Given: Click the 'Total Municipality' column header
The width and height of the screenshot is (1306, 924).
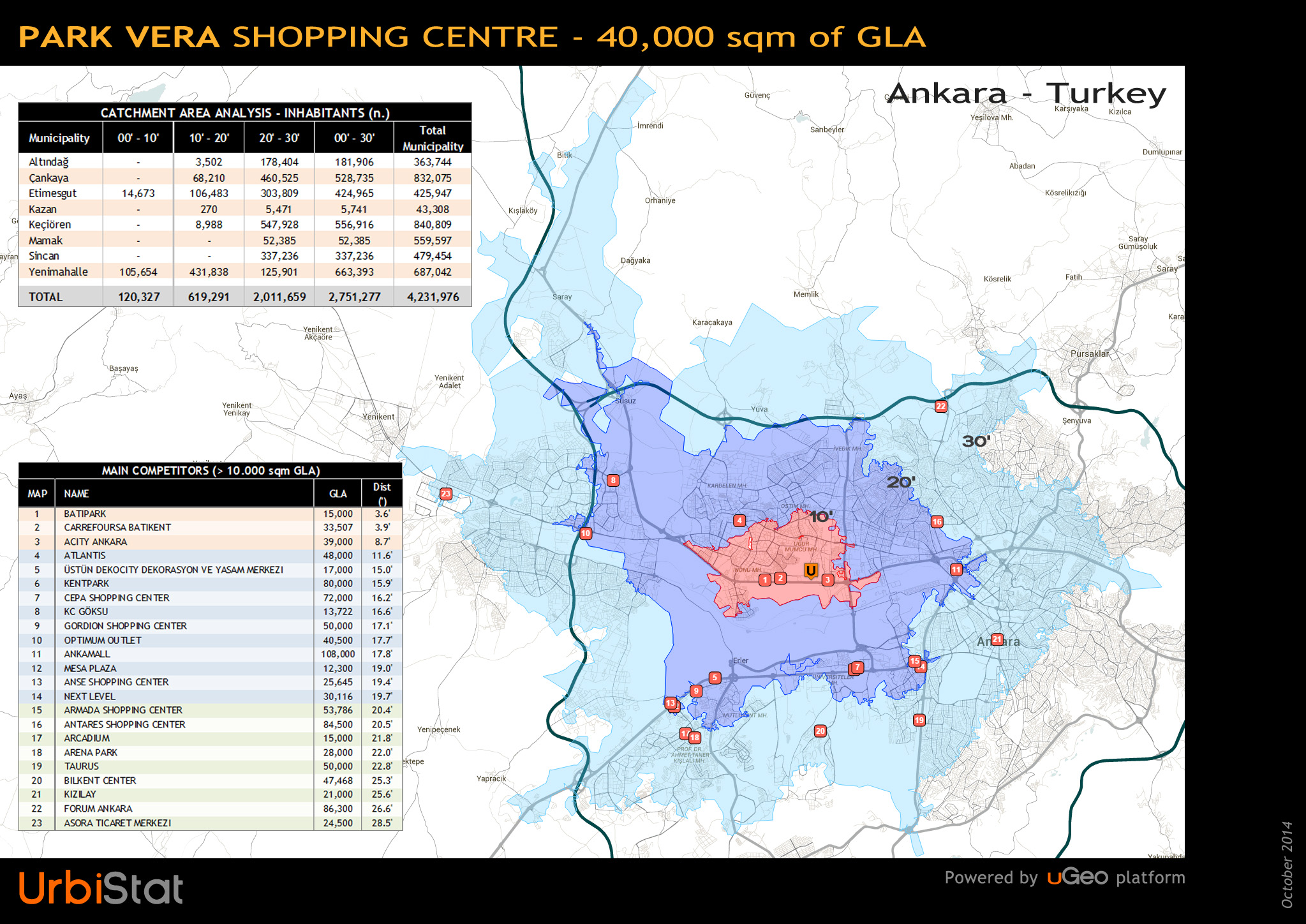Looking at the screenshot, I should pyautogui.click(x=433, y=138).
